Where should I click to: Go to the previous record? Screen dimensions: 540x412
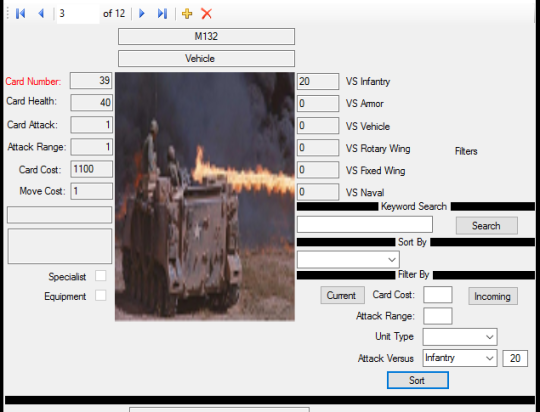coord(41,13)
